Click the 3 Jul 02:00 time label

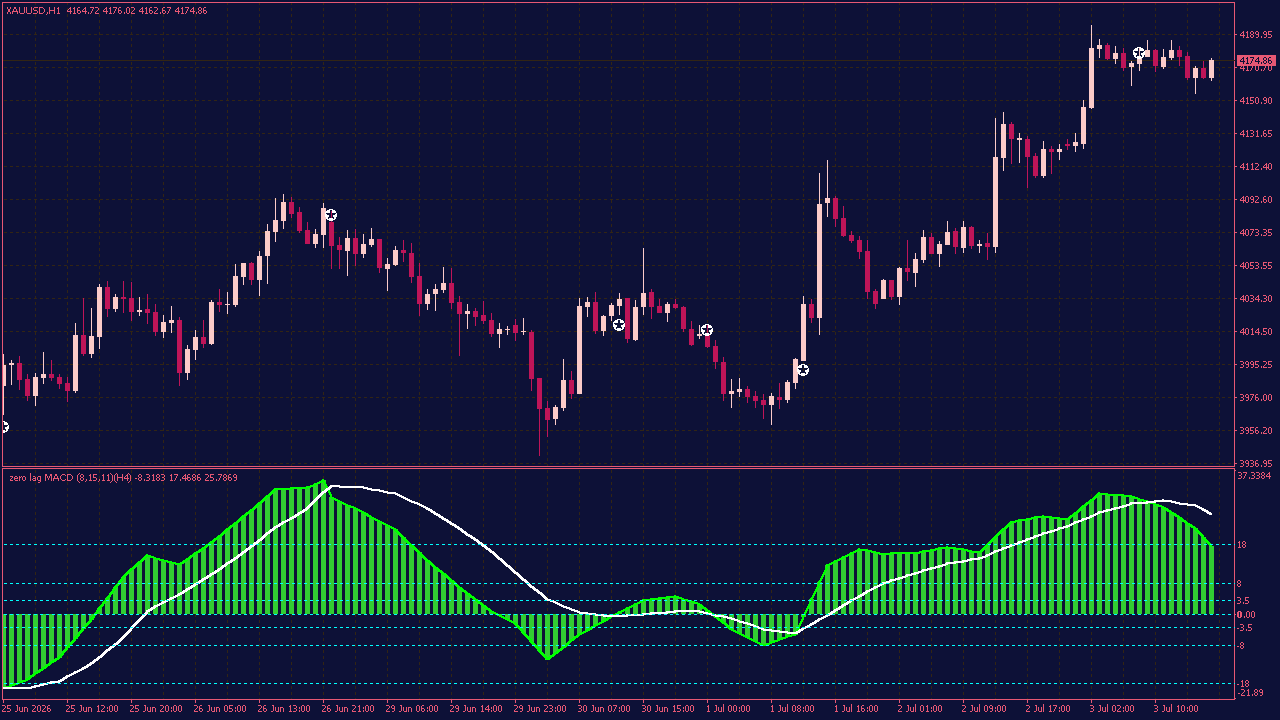(x=1112, y=709)
